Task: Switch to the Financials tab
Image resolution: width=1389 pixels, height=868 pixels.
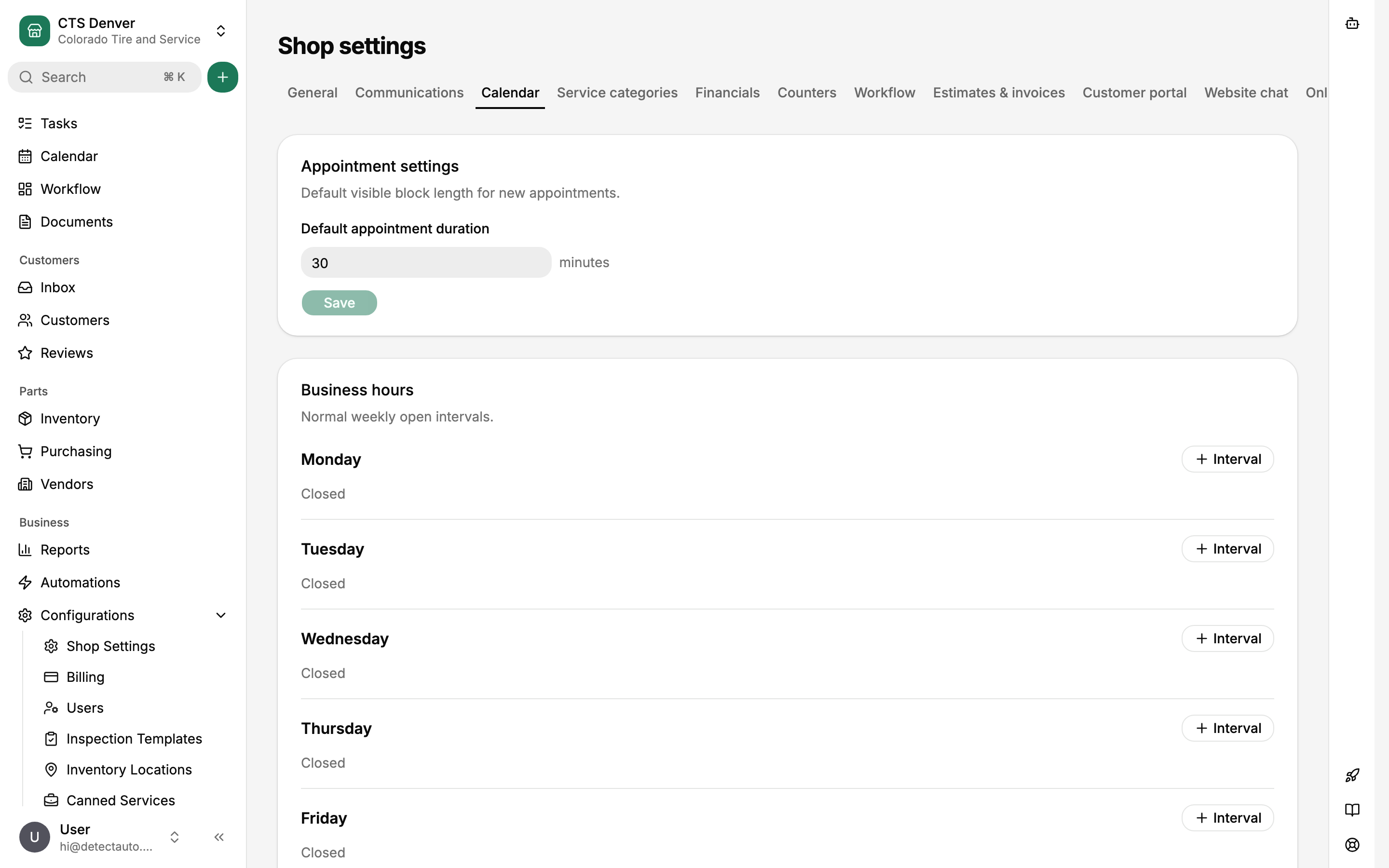Action: click(727, 93)
